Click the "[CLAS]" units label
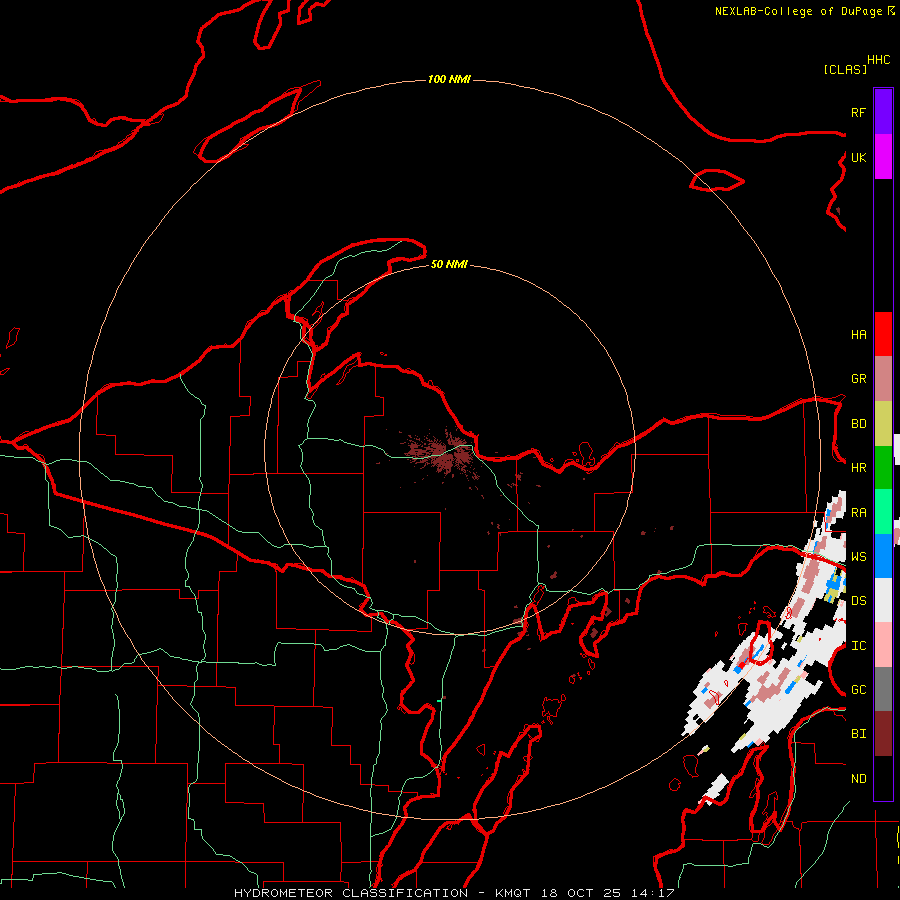900x900 pixels. coord(845,69)
